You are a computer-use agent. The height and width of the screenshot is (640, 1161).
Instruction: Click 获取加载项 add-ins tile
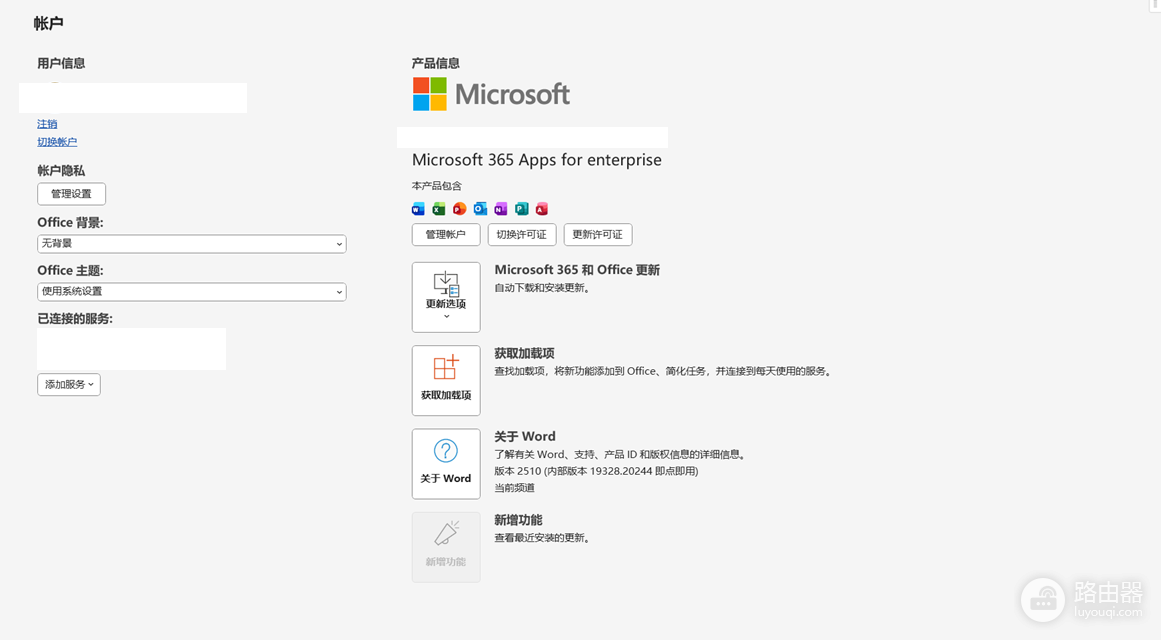click(446, 381)
